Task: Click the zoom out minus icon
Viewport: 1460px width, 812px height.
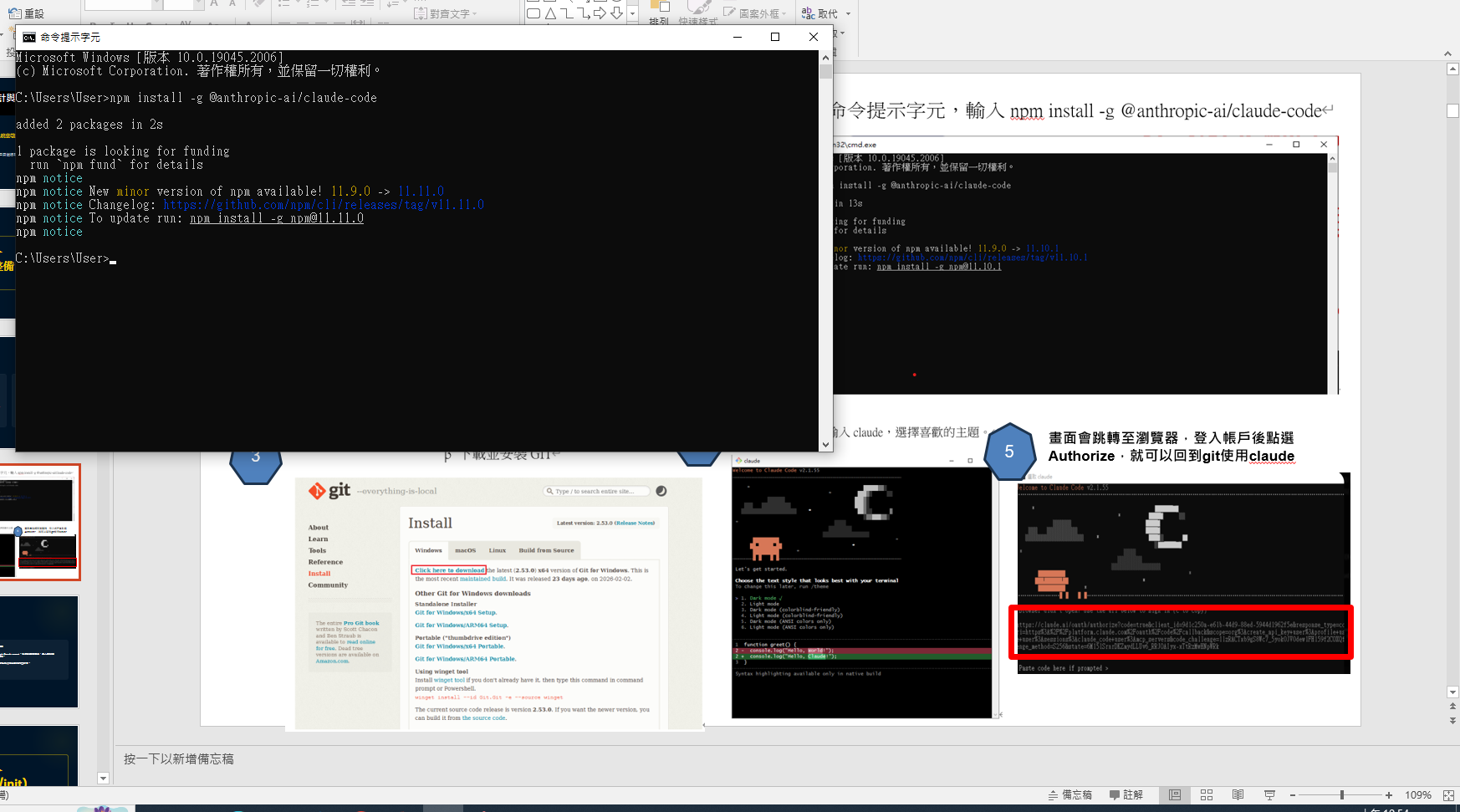Action: click(x=1293, y=795)
